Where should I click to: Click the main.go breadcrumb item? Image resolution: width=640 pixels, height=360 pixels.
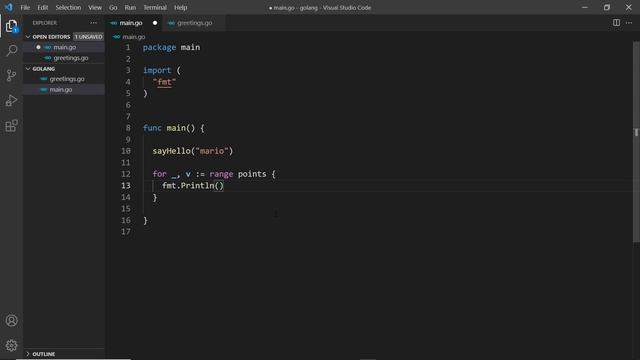133,37
